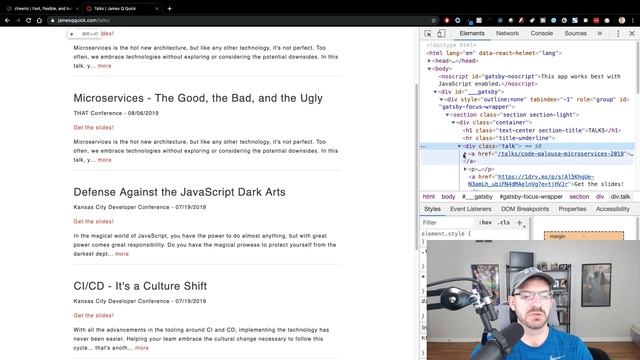640x360 pixels.
Task: Open DevTools three-dot customize menu
Action: coord(618,33)
